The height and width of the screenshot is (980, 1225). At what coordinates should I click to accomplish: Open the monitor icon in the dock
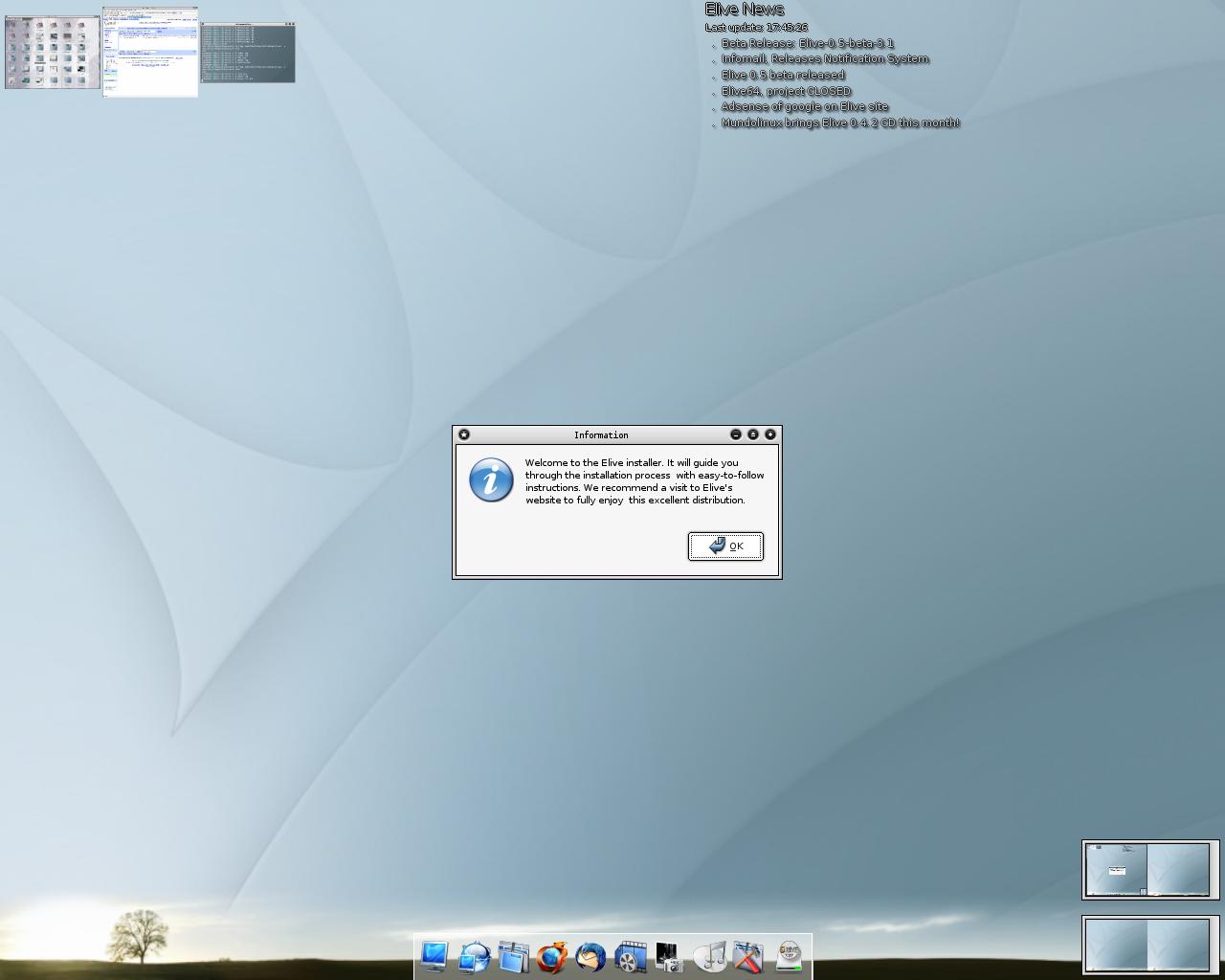pos(434,956)
